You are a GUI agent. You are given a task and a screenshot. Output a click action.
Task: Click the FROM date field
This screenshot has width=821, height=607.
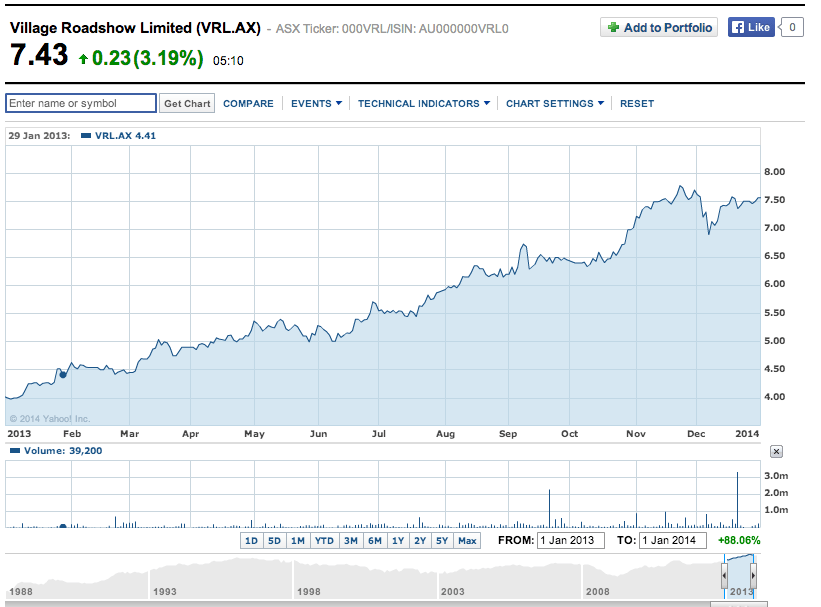point(571,540)
